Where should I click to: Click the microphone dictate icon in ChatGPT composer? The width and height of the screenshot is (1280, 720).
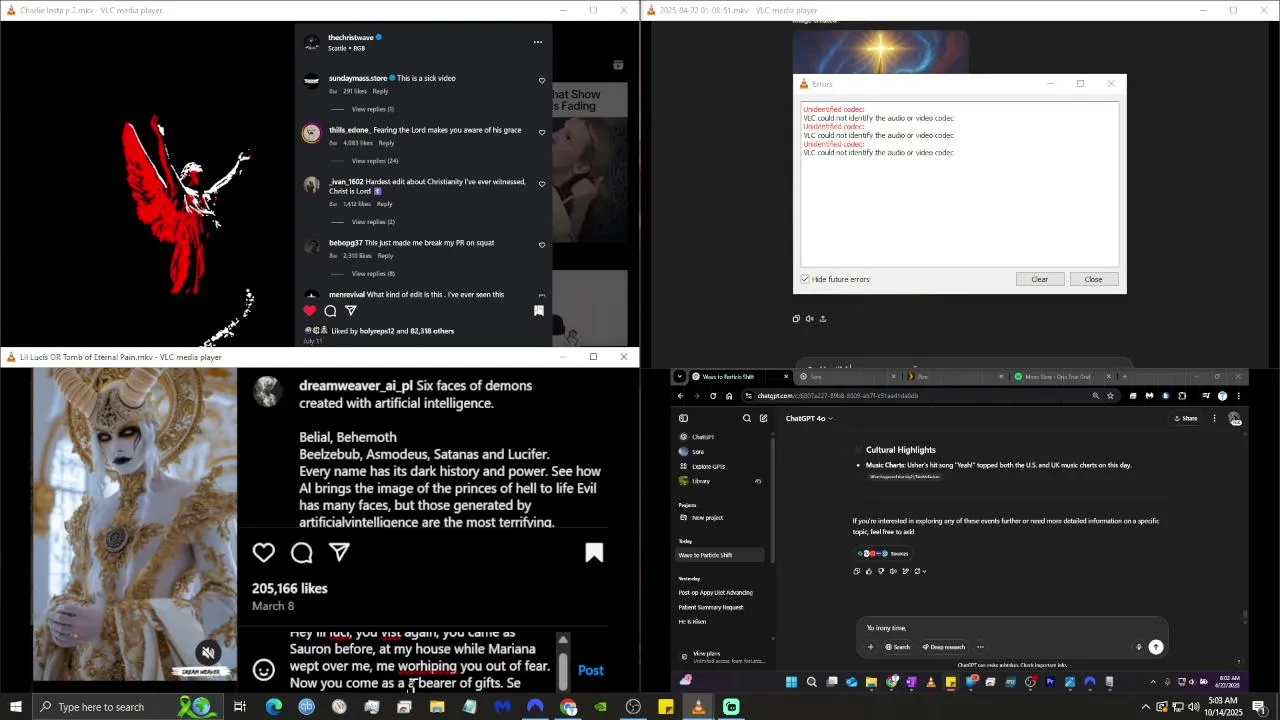pos(1138,647)
